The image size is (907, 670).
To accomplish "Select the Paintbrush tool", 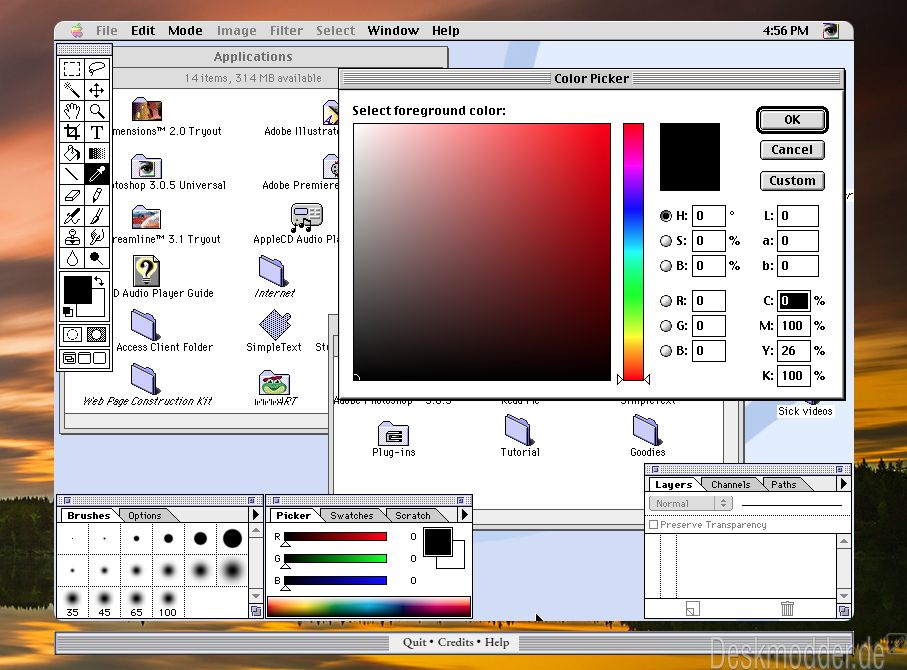I will click(97, 216).
